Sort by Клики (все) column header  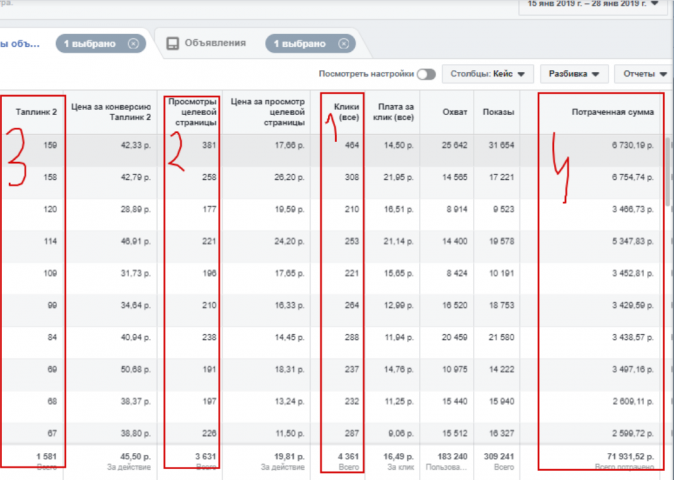click(346, 112)
